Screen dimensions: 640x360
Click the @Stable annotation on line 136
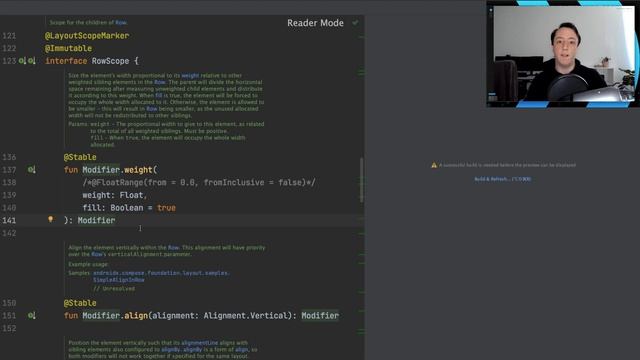(80, 157)
